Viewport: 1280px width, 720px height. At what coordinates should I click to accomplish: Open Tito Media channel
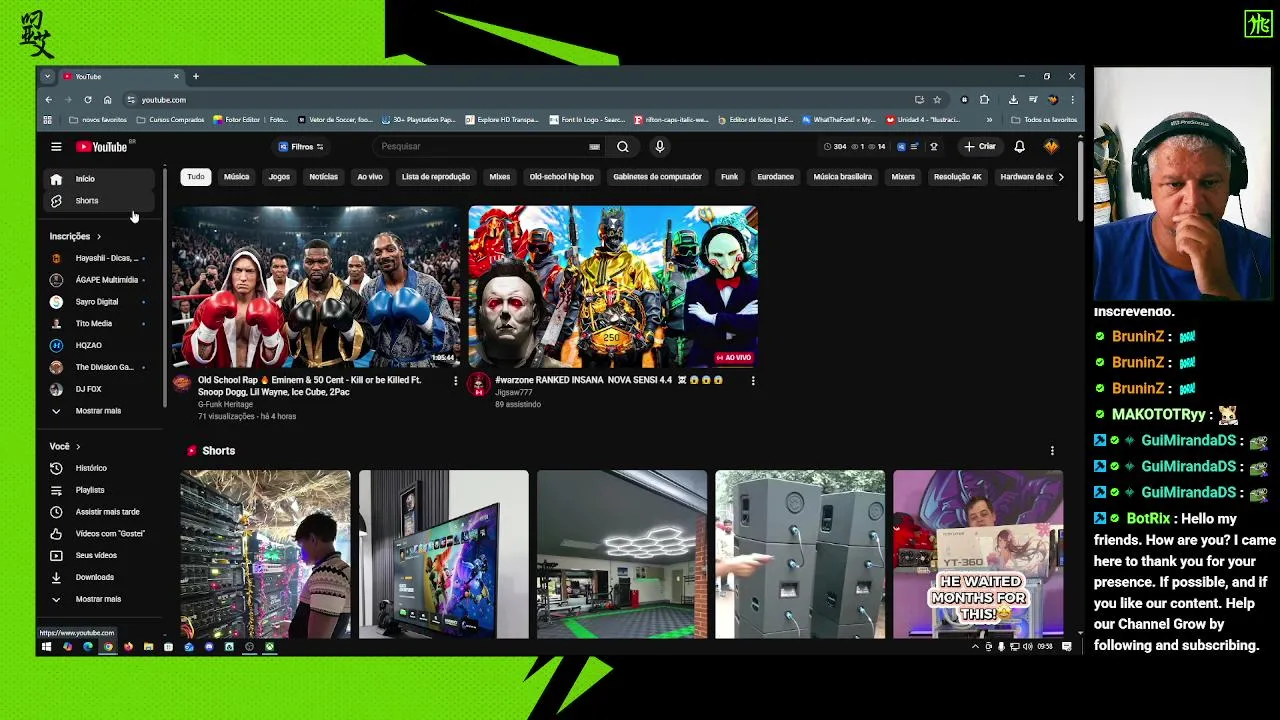[100, 324]
